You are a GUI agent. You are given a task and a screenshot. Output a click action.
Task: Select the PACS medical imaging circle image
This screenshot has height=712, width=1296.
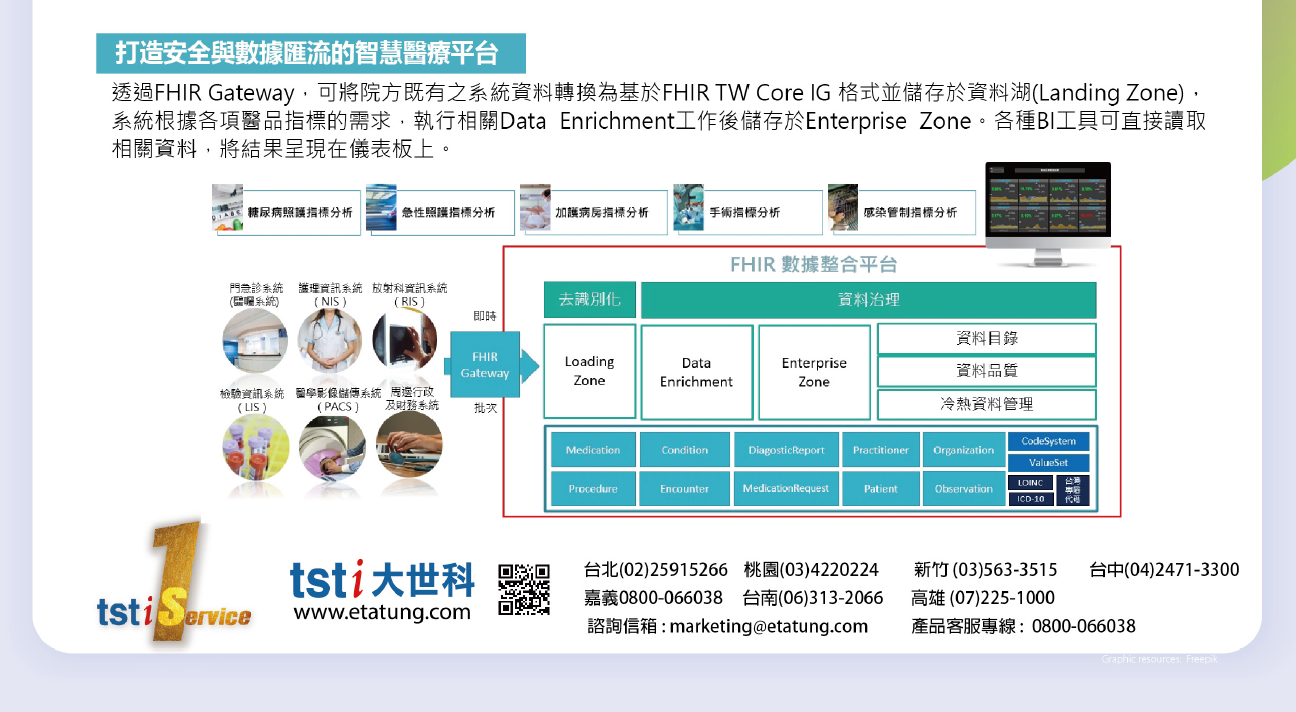pos(332,448)
